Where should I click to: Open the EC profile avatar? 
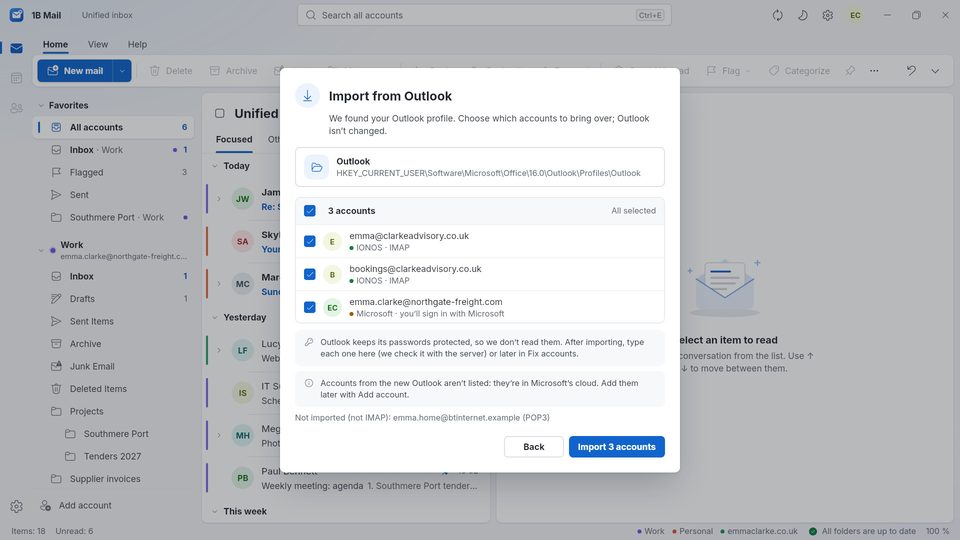[x=855, y=15]
